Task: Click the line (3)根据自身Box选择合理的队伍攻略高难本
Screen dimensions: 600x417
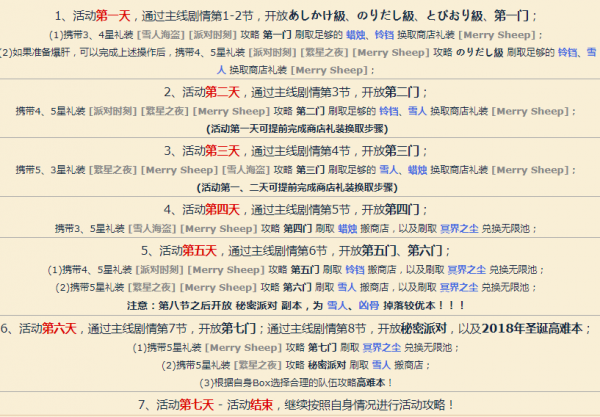Action: pos(296,383)
